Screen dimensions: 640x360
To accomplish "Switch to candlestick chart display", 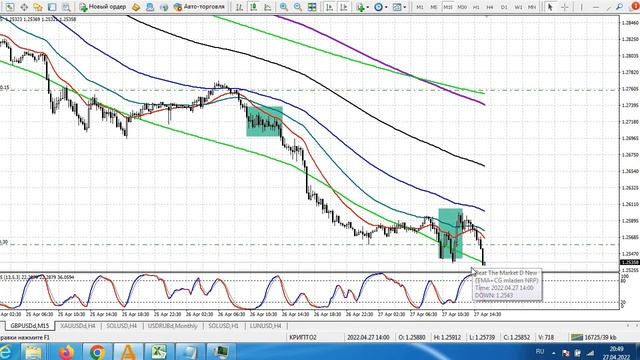I will pyautogui.click(x=253, y=7).
